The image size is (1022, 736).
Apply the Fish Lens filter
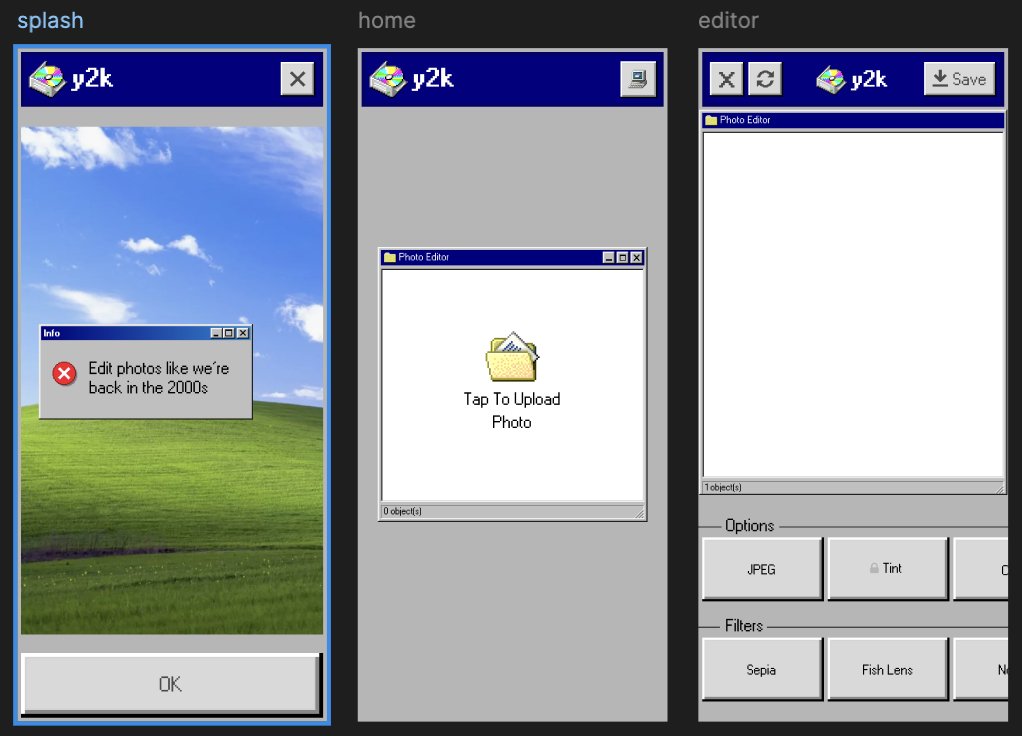(x=887, y=670)
